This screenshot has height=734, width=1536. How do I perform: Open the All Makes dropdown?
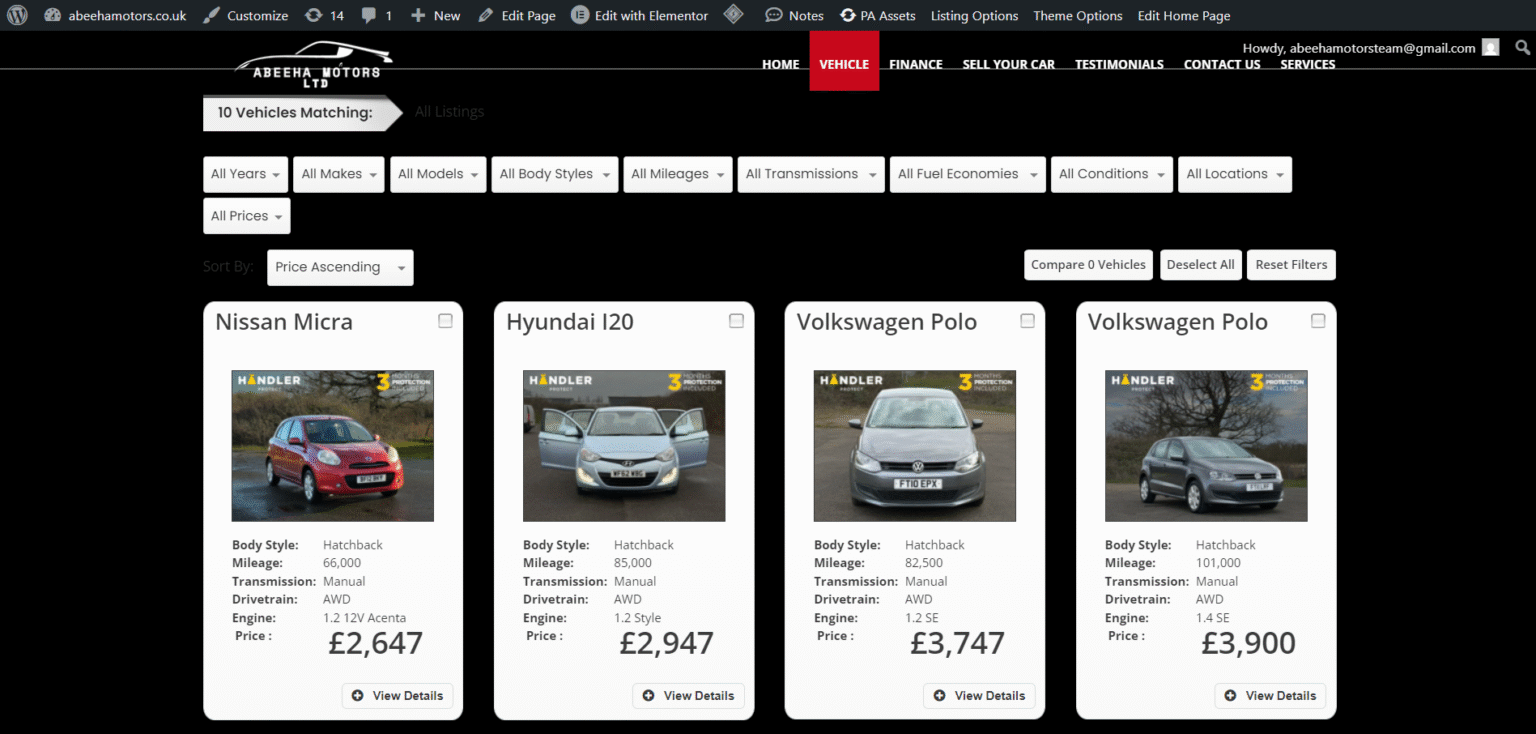pyautogui.click(x=339, y=174)
